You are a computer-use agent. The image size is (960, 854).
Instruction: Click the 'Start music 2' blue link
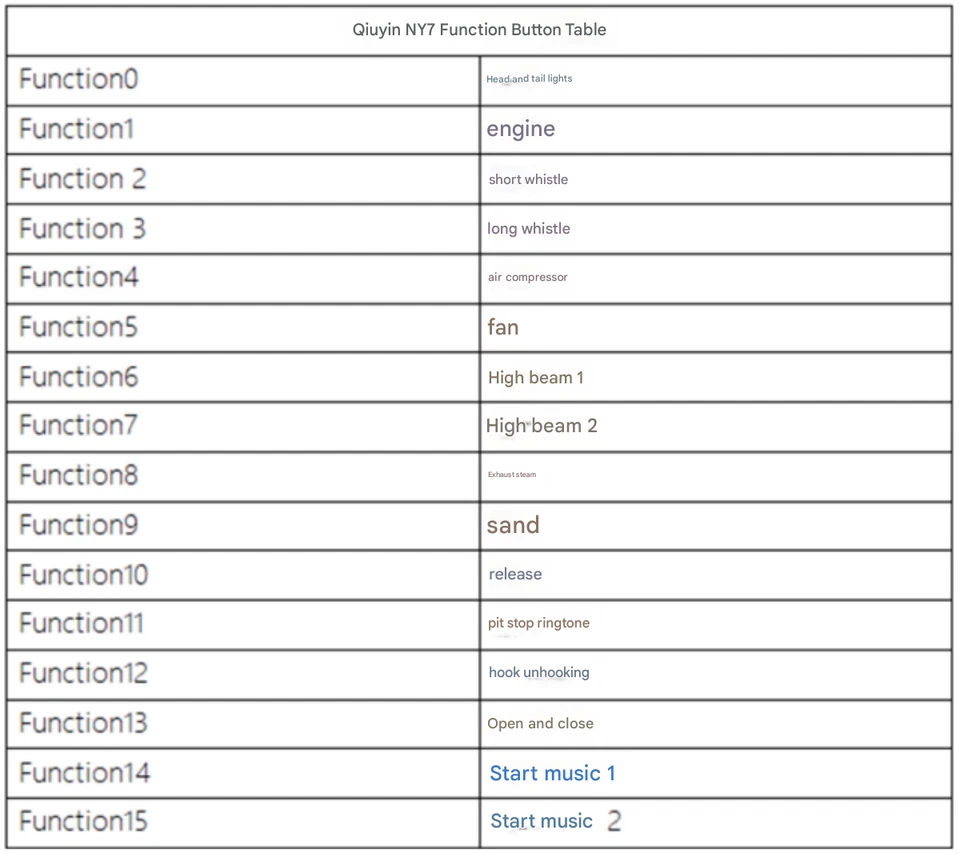pyautogui.click(x=555, y=821)
